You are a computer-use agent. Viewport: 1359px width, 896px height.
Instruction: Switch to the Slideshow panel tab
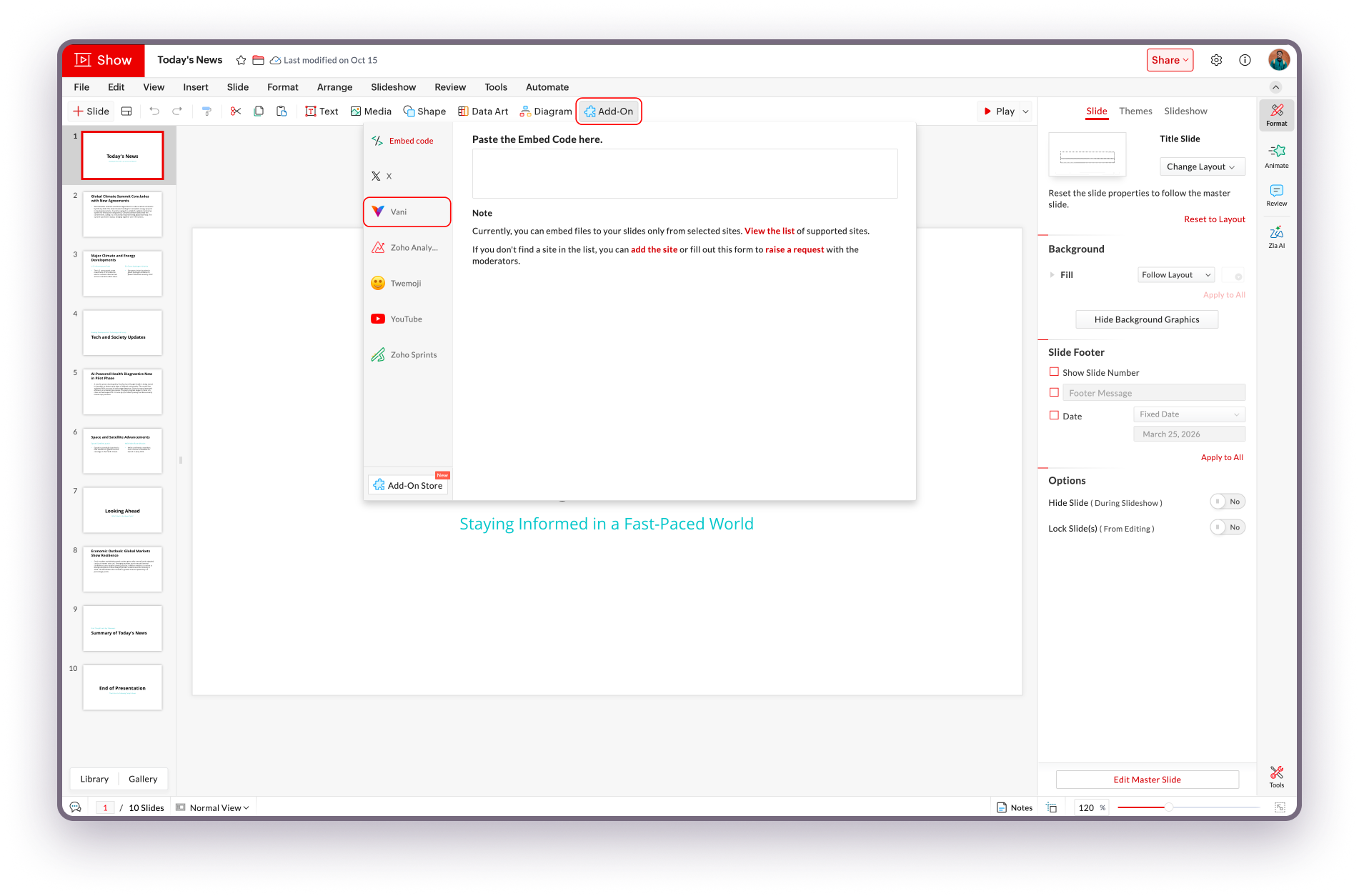click(1185, 111)
